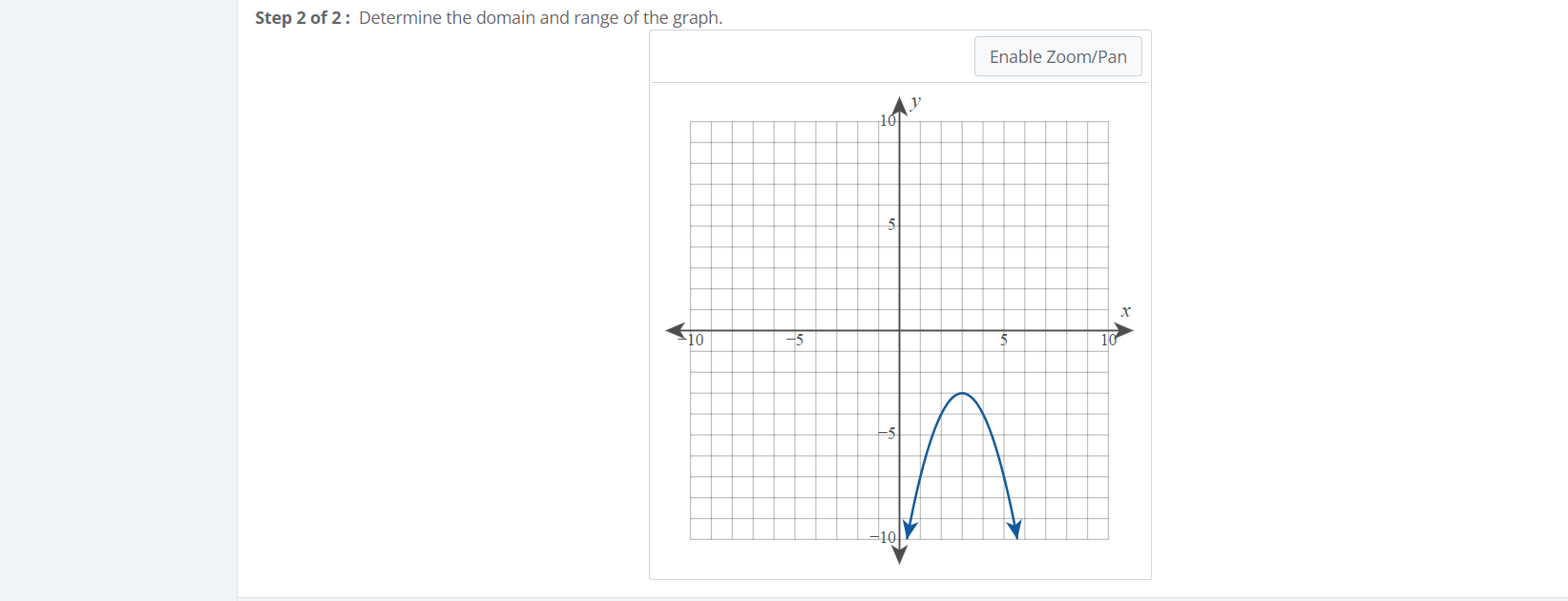Click the y-axis downward arrowhead
Image resolution: width=1568 pixels, height=601 pixels.
(899, 555)
